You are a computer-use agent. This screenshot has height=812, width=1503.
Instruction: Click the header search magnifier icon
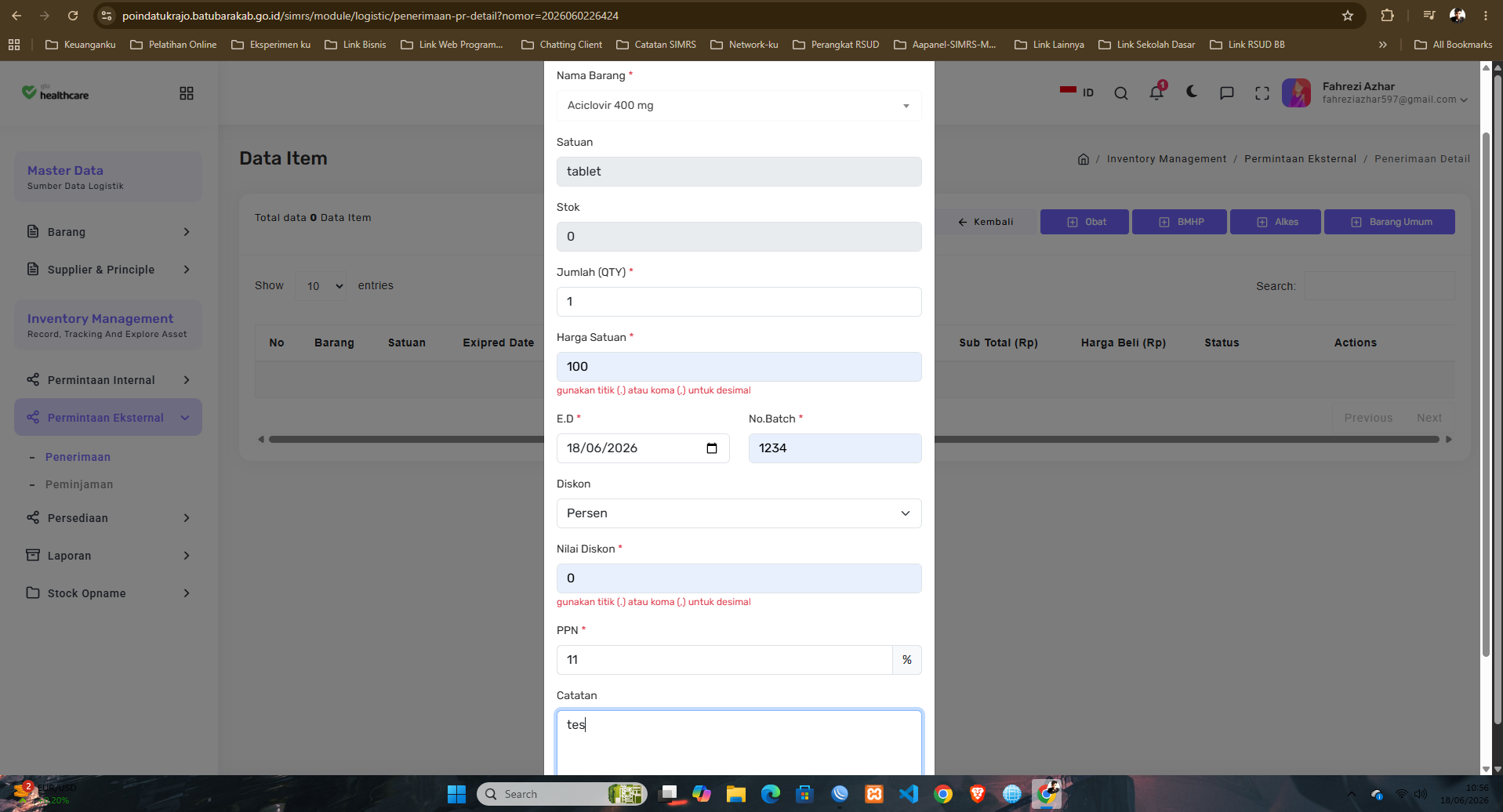pyautogui.click(x=1121, y=93)
